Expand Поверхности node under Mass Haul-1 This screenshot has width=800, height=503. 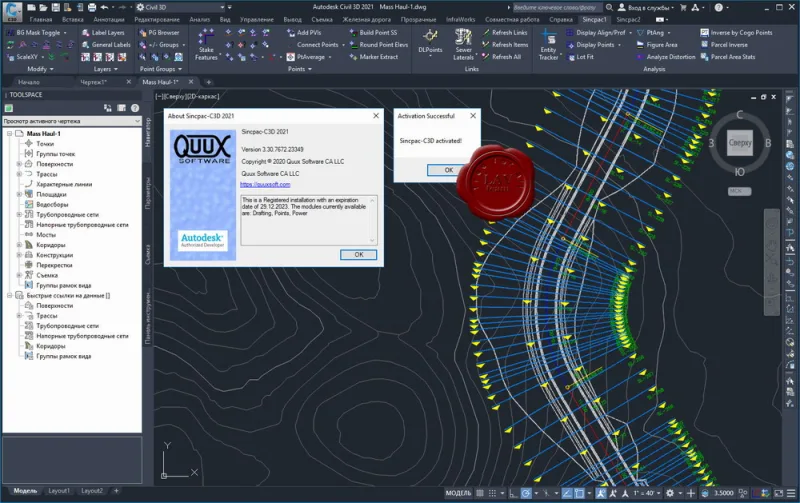[x=19, y=164]
